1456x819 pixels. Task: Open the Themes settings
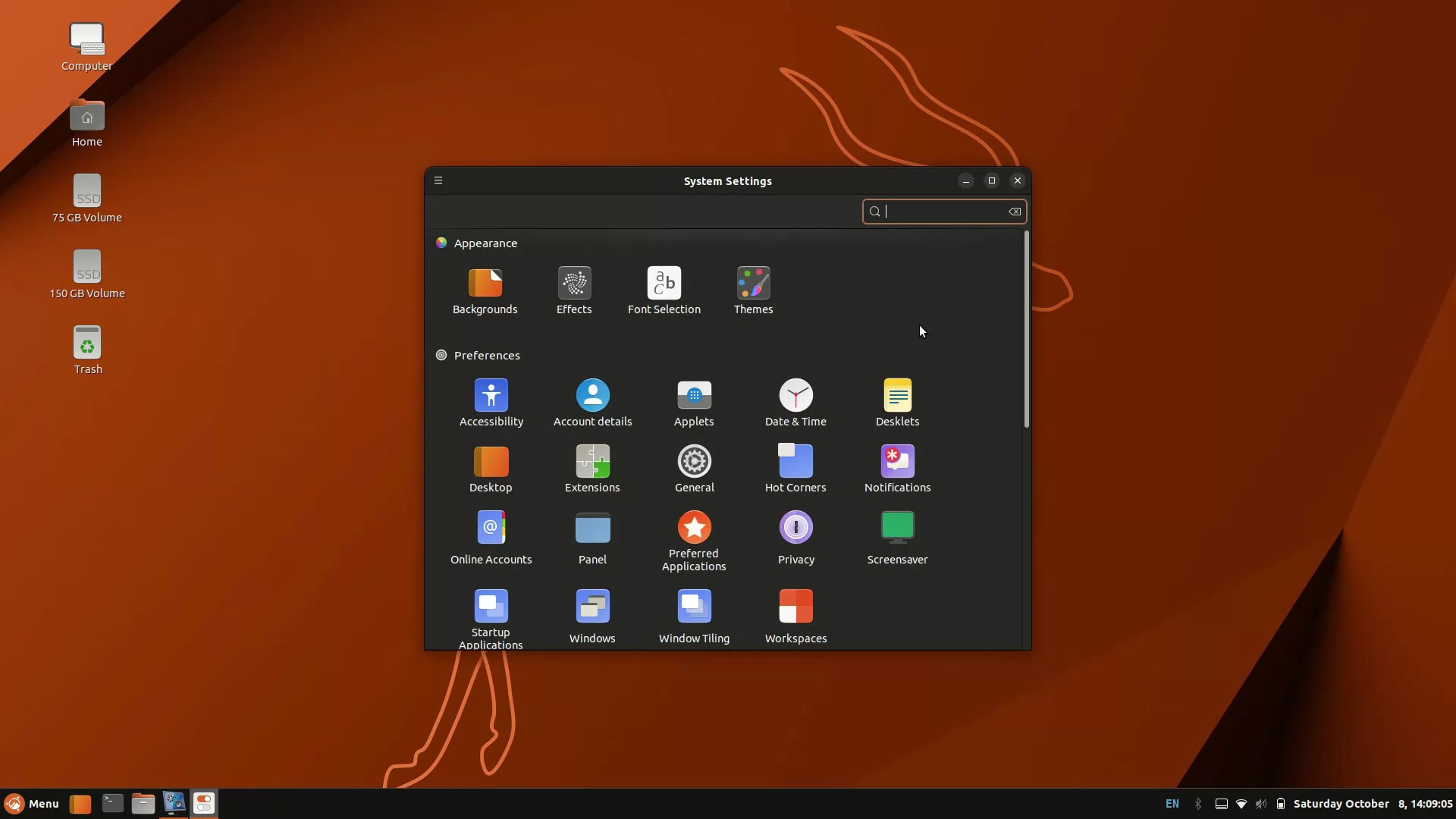pos(753,290)
